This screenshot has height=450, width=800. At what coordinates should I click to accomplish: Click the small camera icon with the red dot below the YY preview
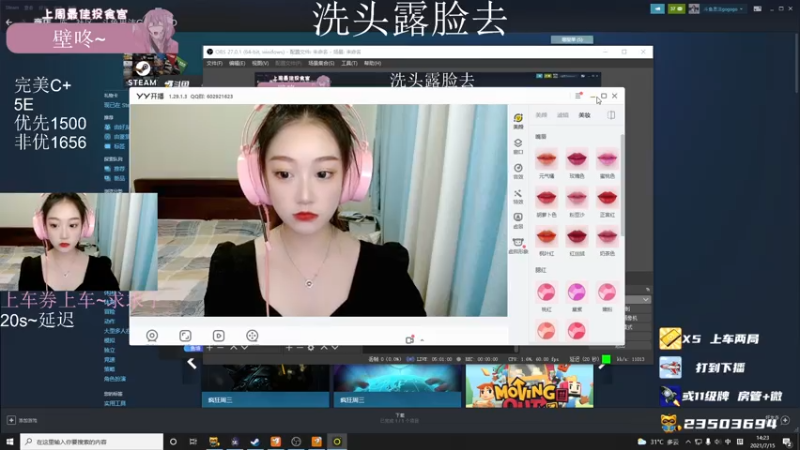point(410,339)
